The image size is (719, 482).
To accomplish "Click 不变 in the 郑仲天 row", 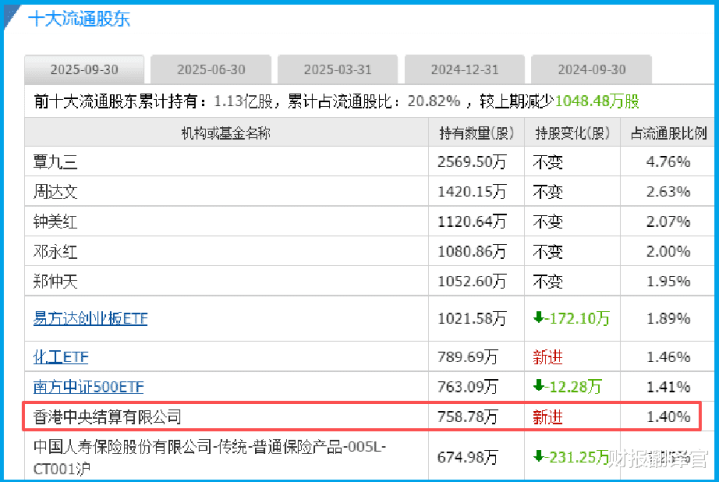I will tap(548, 282).
